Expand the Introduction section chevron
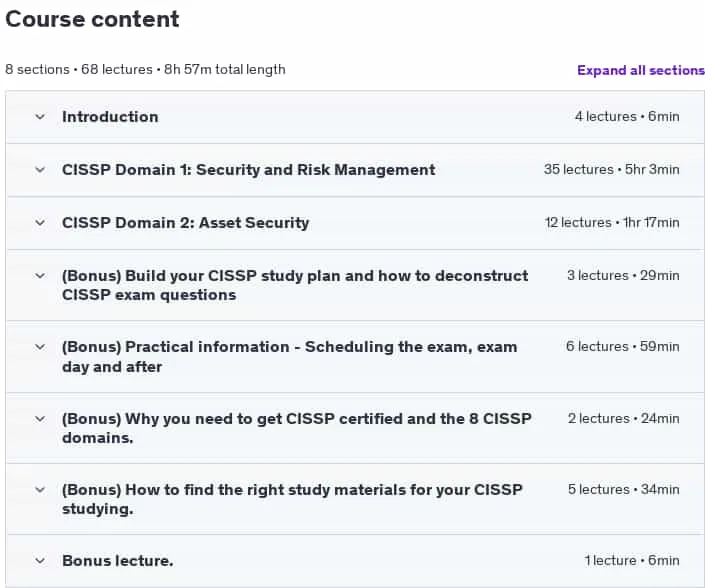Screen dimensions: 705x588 point(40,117)
